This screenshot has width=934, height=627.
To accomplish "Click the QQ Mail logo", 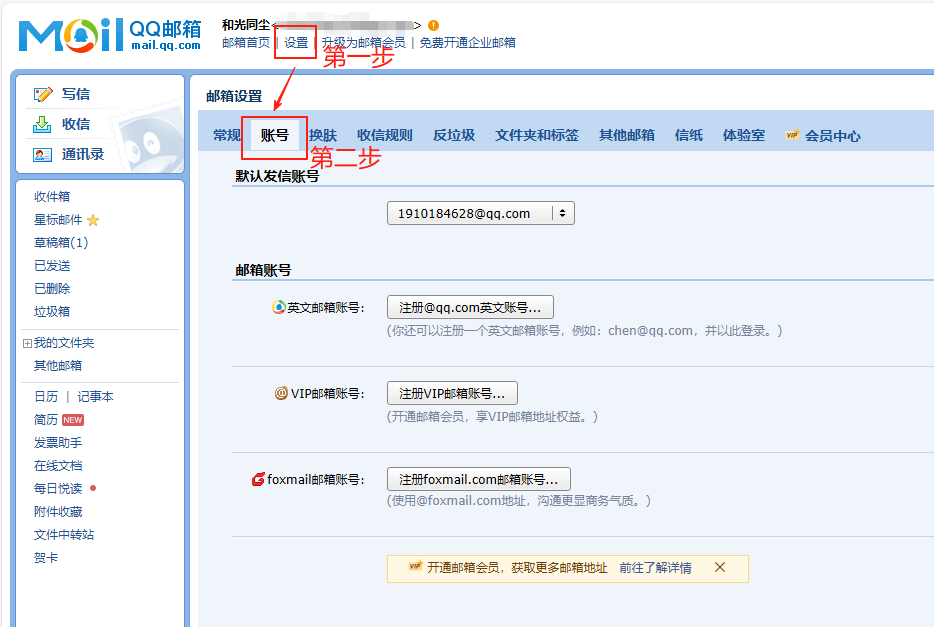I will (x=109, y=36).
